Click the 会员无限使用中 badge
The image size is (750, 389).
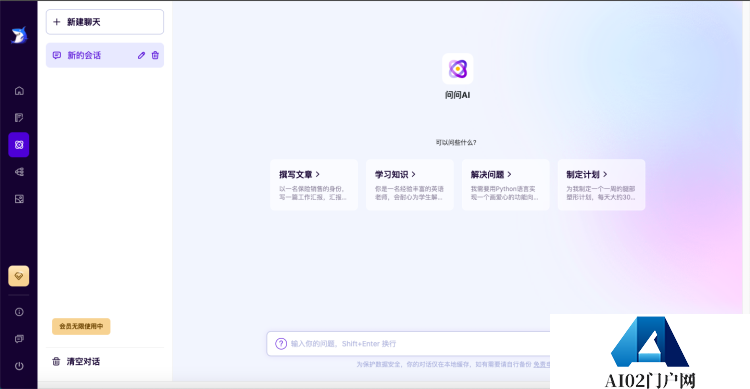81,326
